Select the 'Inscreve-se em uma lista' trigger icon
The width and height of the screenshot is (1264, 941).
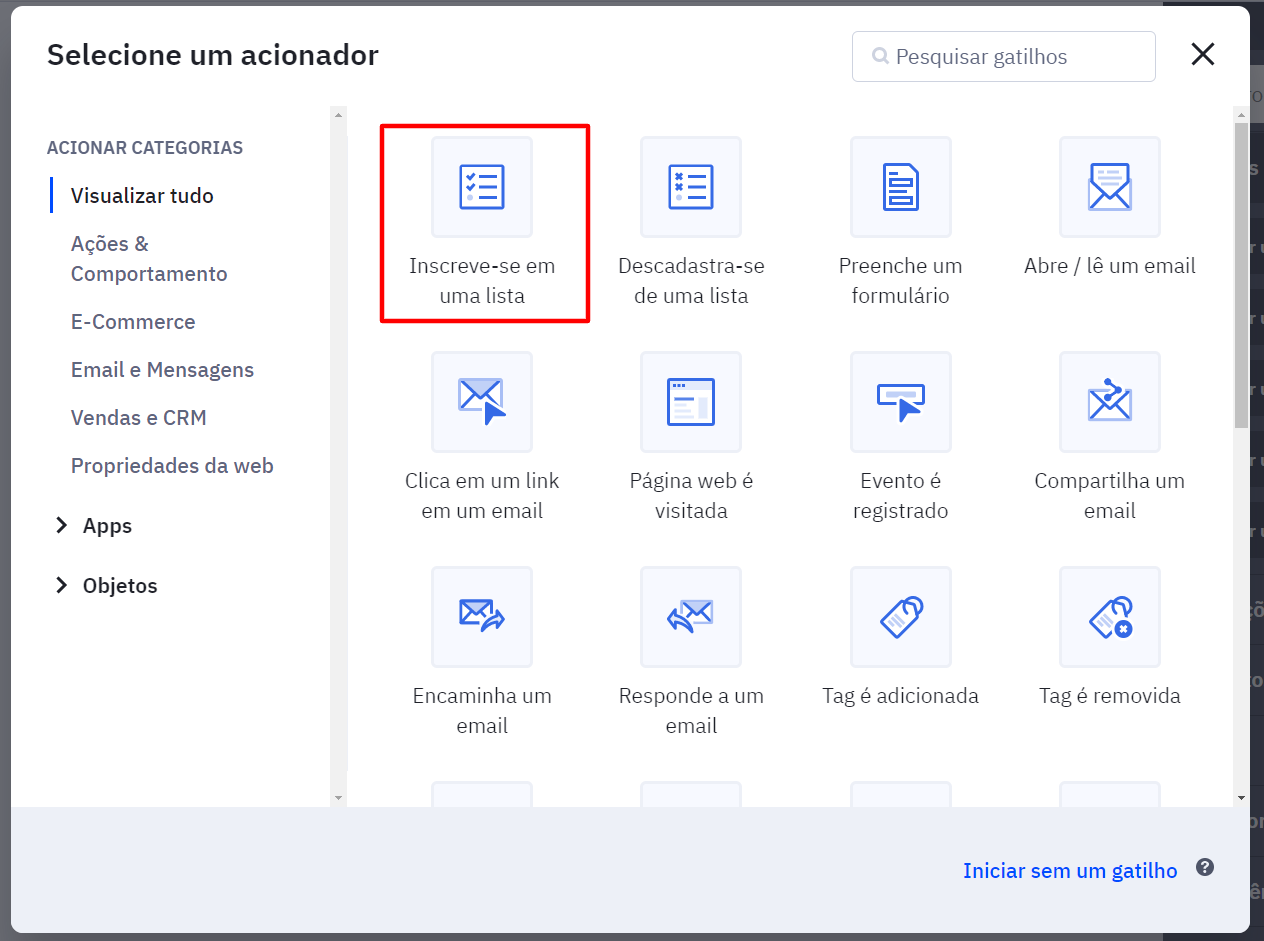click(x=482, y=187)
